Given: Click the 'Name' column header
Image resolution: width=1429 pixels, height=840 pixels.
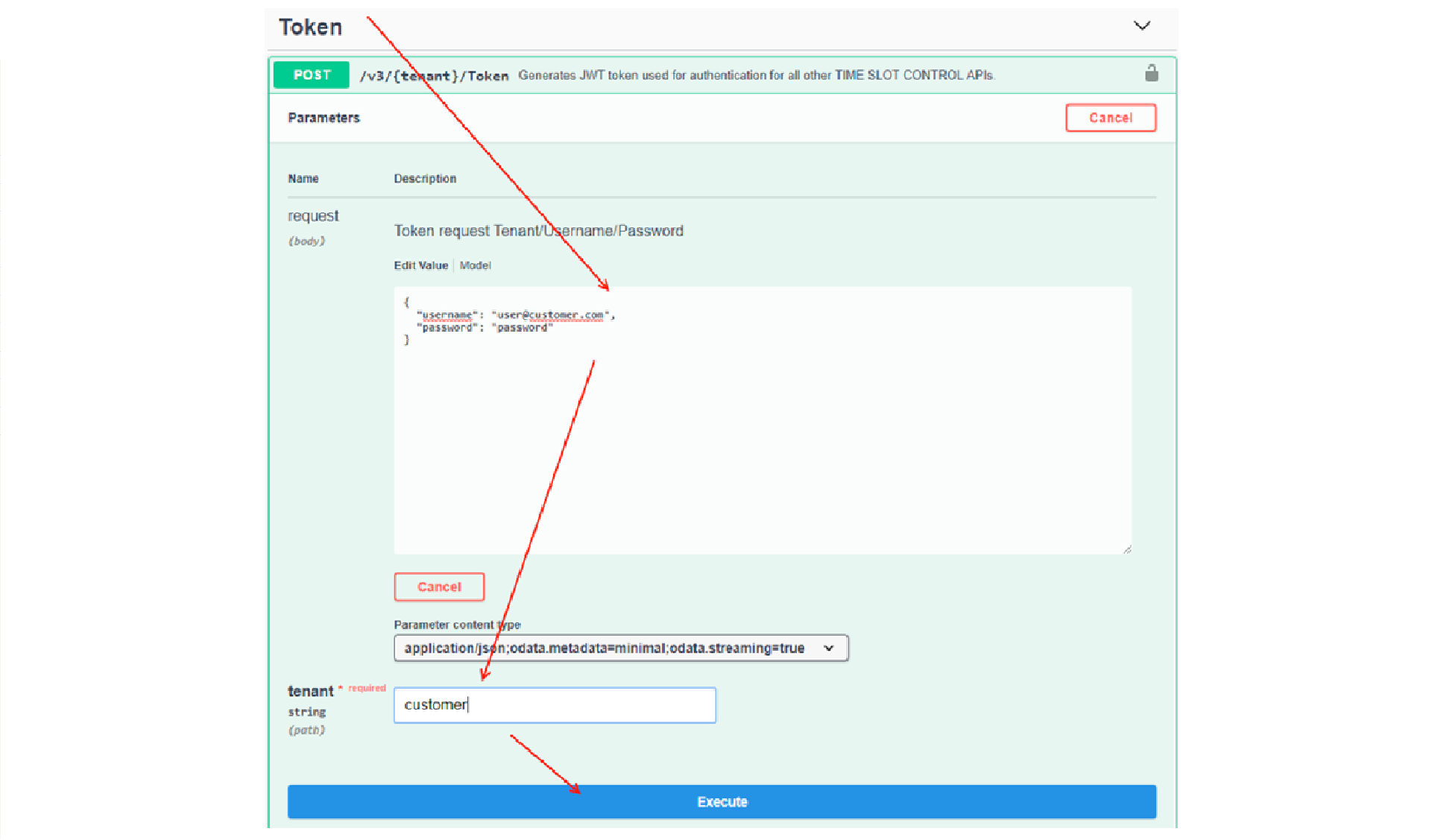Looking at the screenshot, I should tap(303, 179).
